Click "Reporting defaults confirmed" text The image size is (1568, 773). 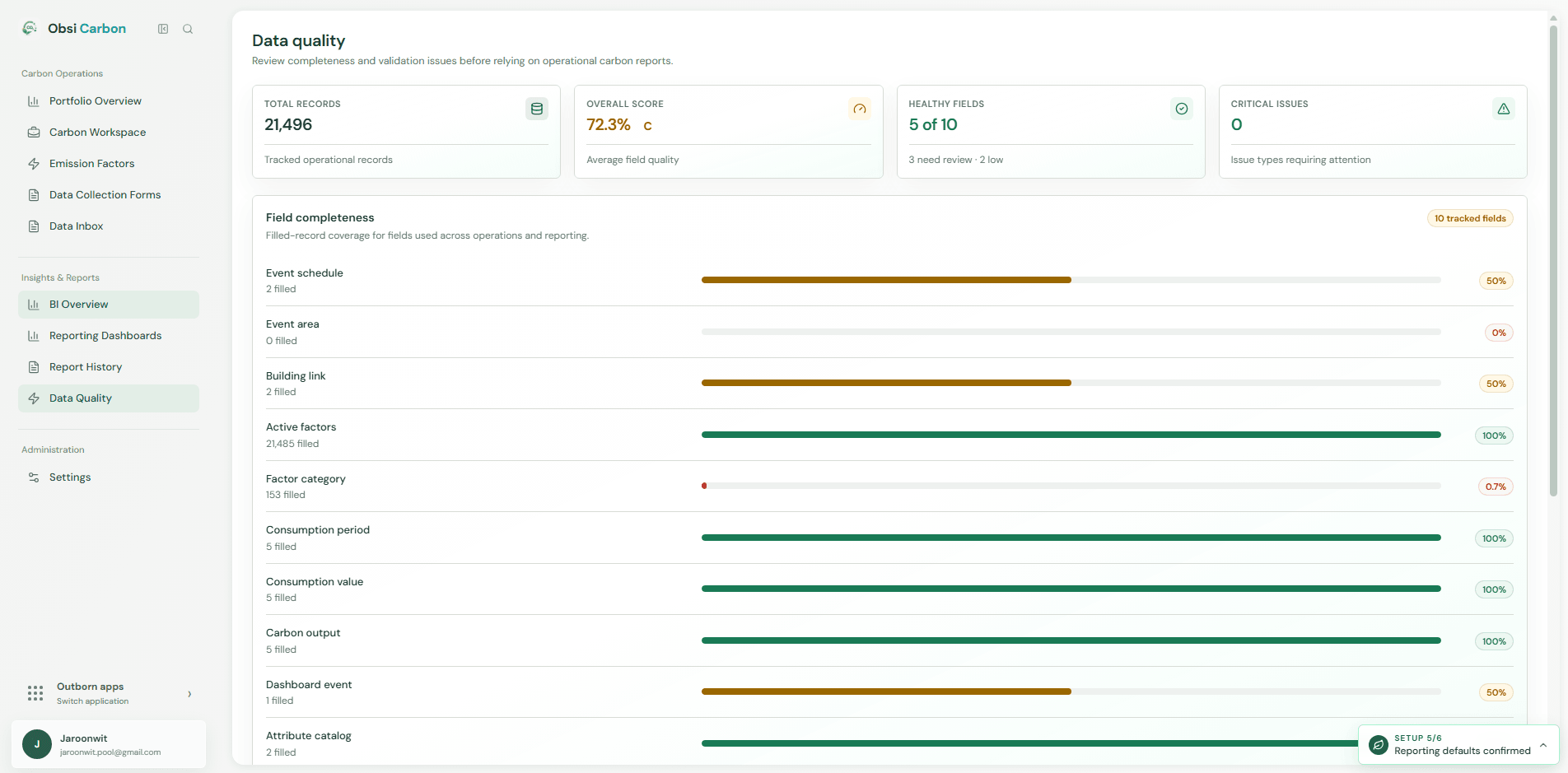click(1463, 751)
